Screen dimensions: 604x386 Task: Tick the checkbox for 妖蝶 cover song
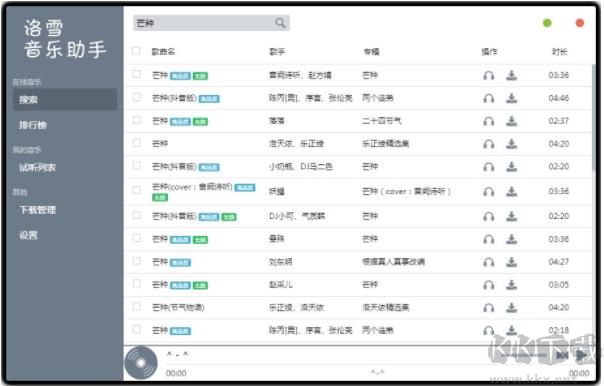[x=137, y=190]
